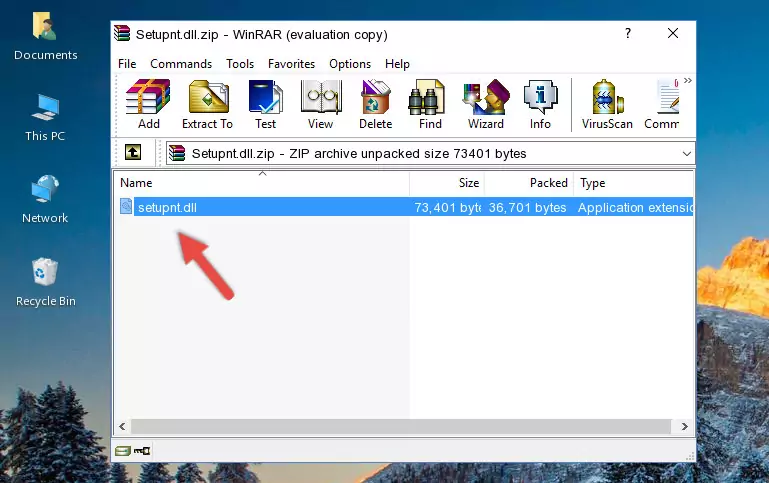Run the Test archive tool

point(265,104)
